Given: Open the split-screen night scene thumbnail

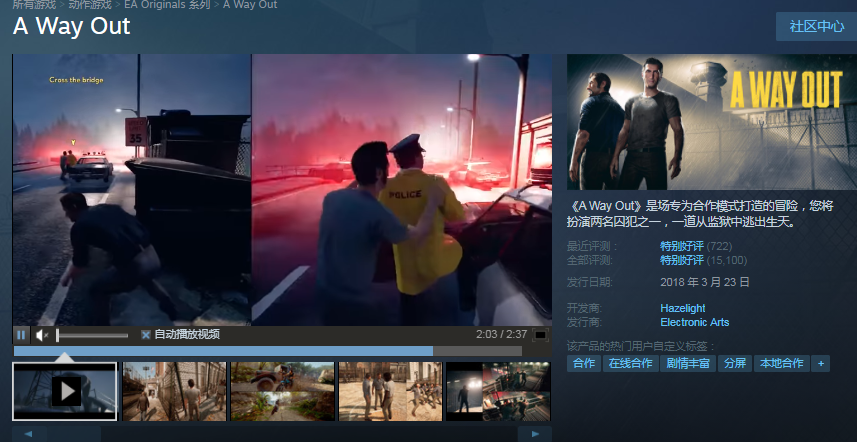Looking at the screenshot, I should click(x=498, y=391).
